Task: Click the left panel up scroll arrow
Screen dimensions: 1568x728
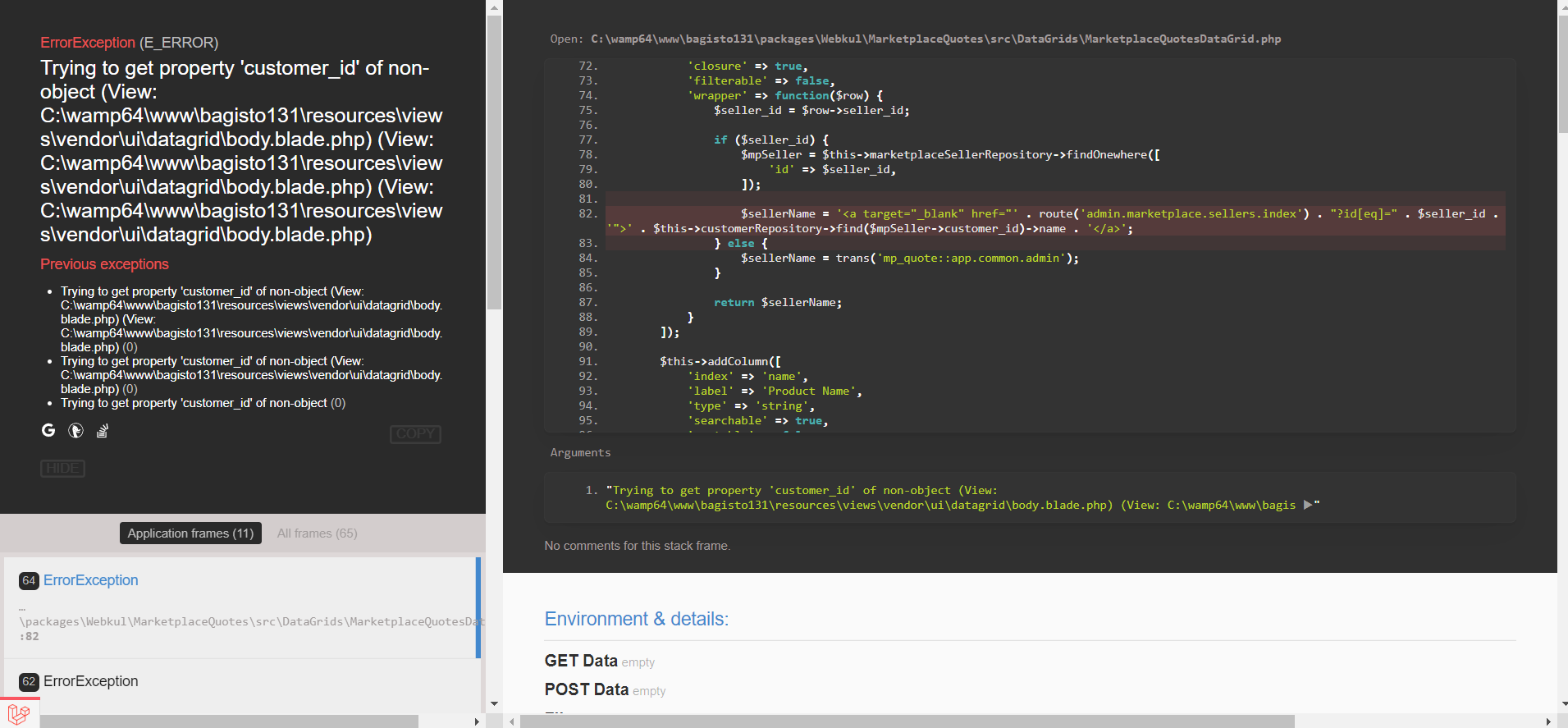Action: click(x=494, y=7)
